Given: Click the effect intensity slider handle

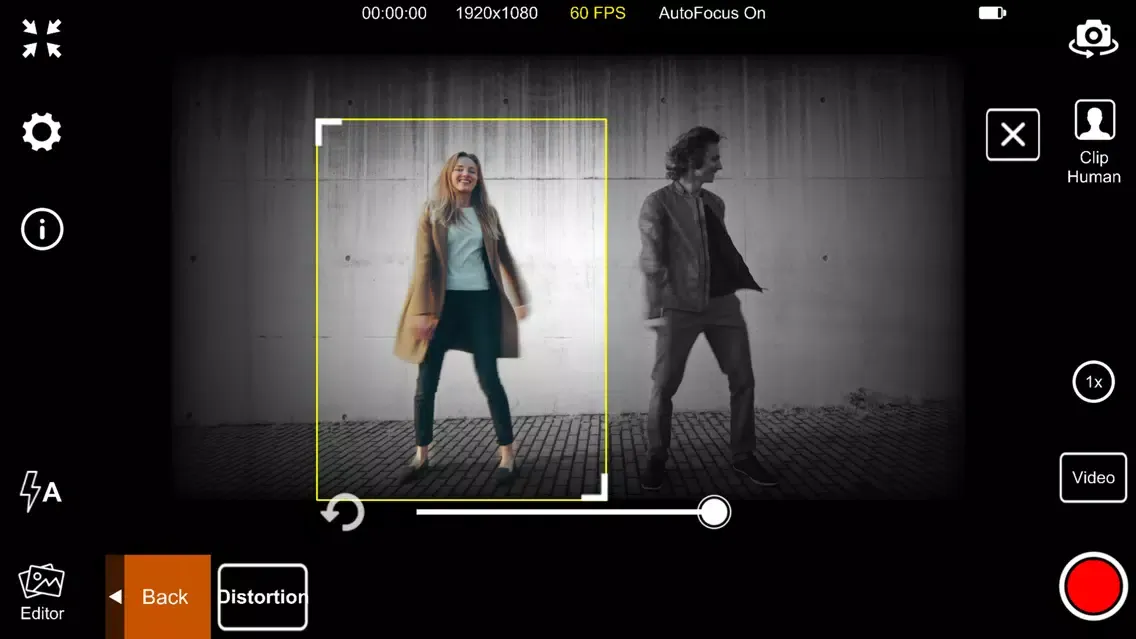Looking at the screenshot, I should point(714,512).
